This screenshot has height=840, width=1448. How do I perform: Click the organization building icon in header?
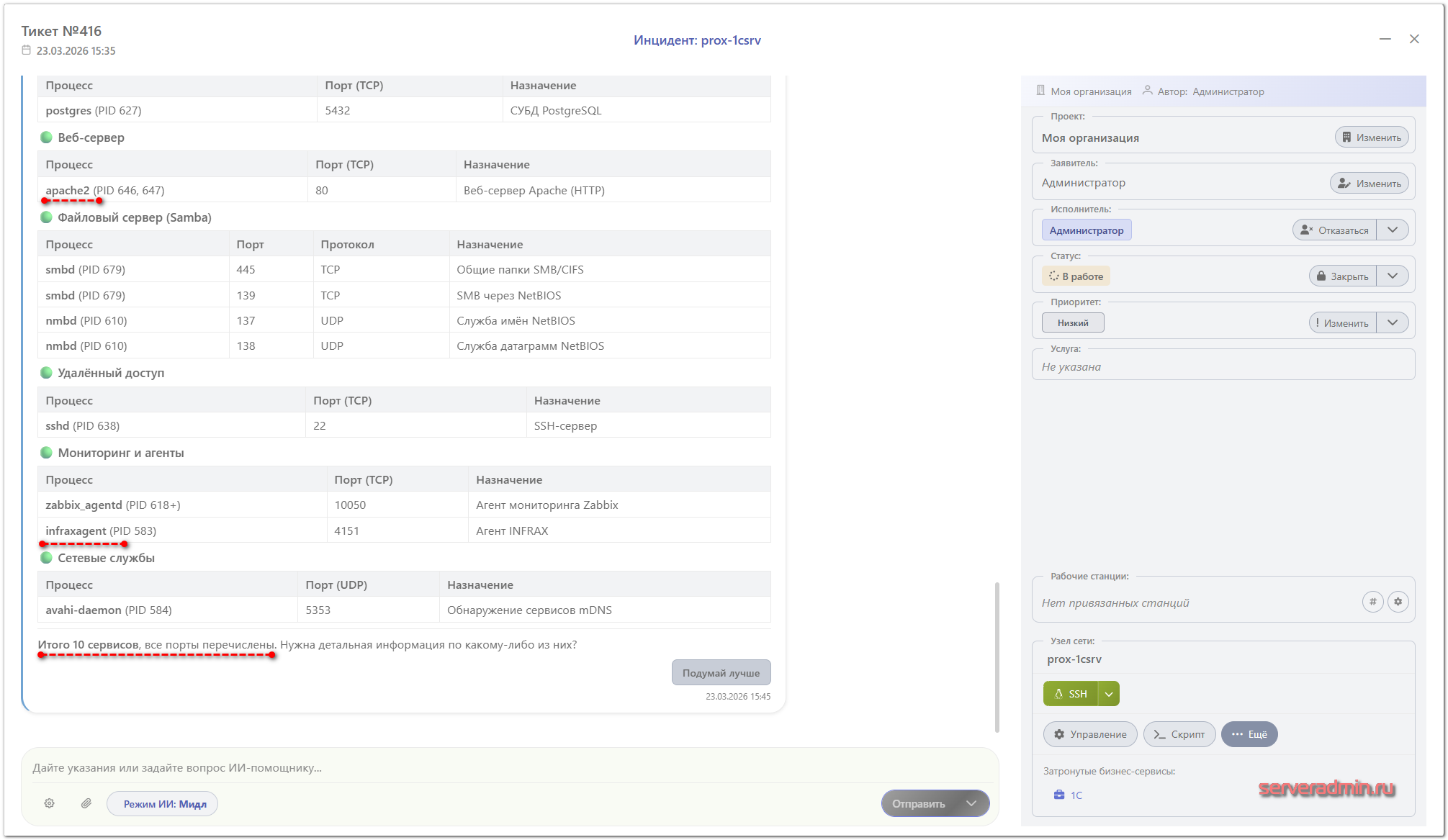pyautogui.click(x=1040, y=91)
